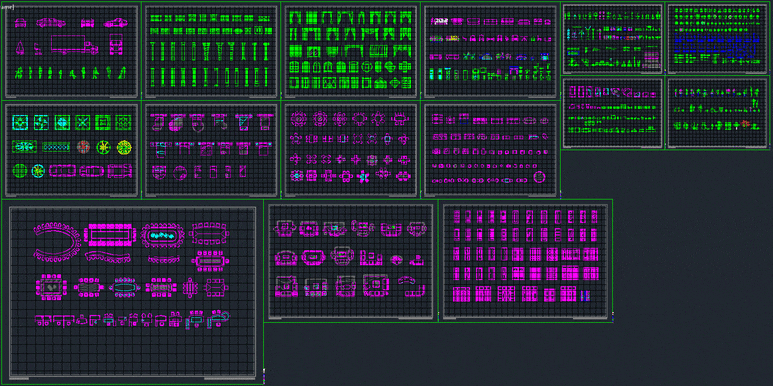Select the magenta tree elevation symbol
773x386 pixels.
click(x=20, y=48)
